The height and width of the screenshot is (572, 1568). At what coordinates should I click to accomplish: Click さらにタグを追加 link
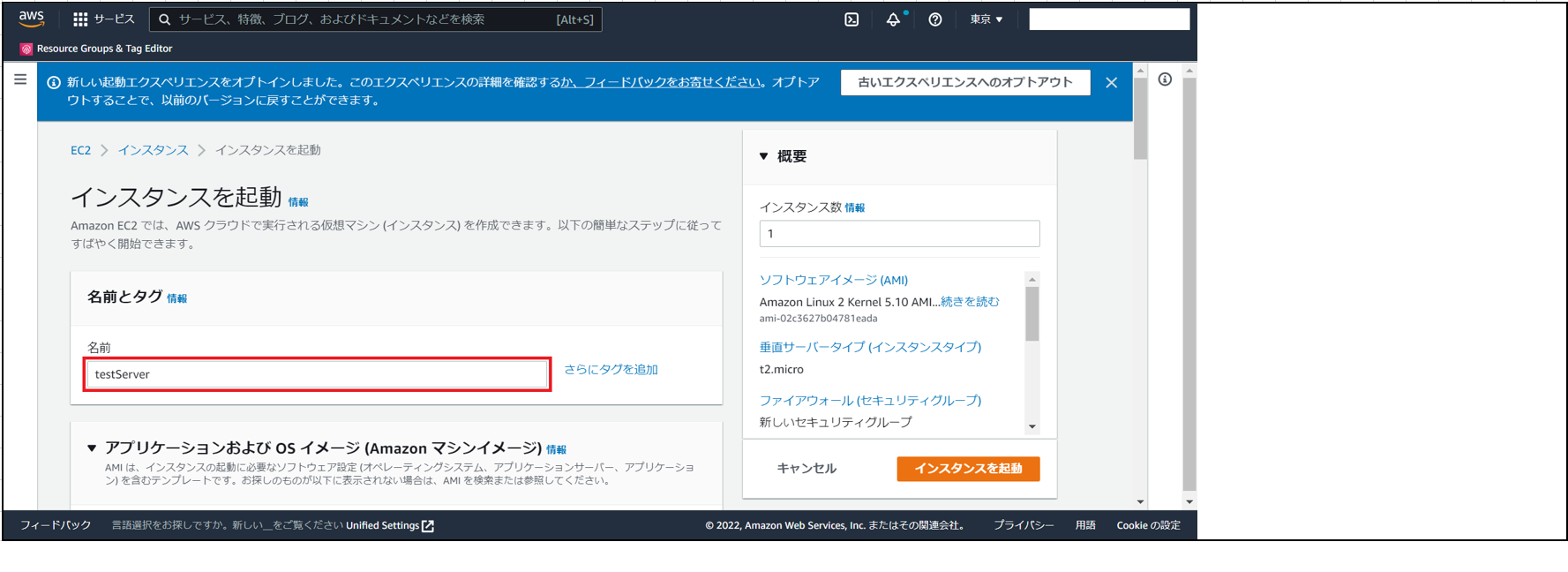pyautogui.click(x=611, y=369)
